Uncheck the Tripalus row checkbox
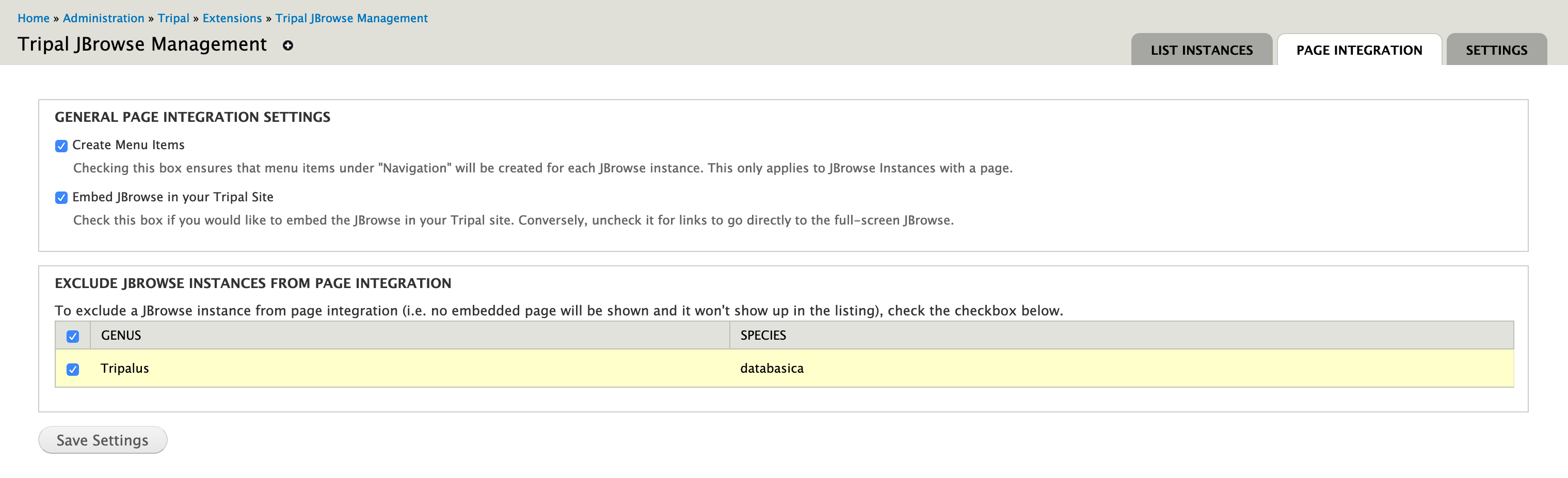Screen dimensions: 1568x478 point(73,369)
